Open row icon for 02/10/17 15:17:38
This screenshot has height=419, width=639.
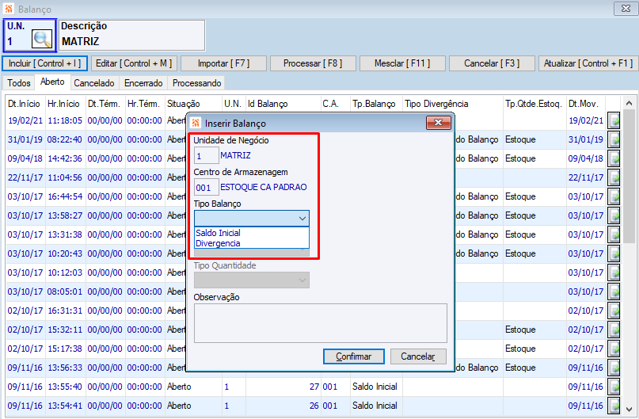click(x=613, y=349)
